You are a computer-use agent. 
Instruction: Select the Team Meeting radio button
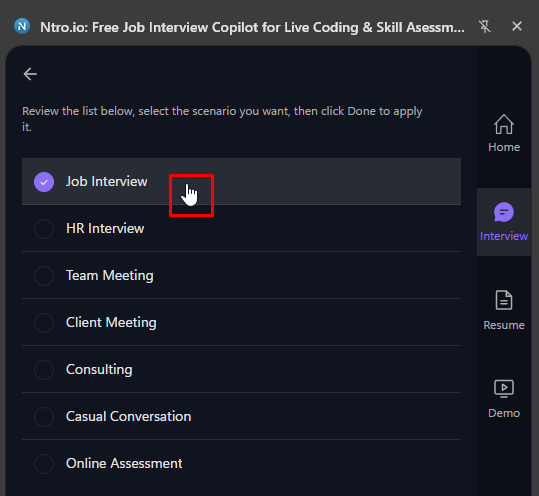click(x=44, y=276)
